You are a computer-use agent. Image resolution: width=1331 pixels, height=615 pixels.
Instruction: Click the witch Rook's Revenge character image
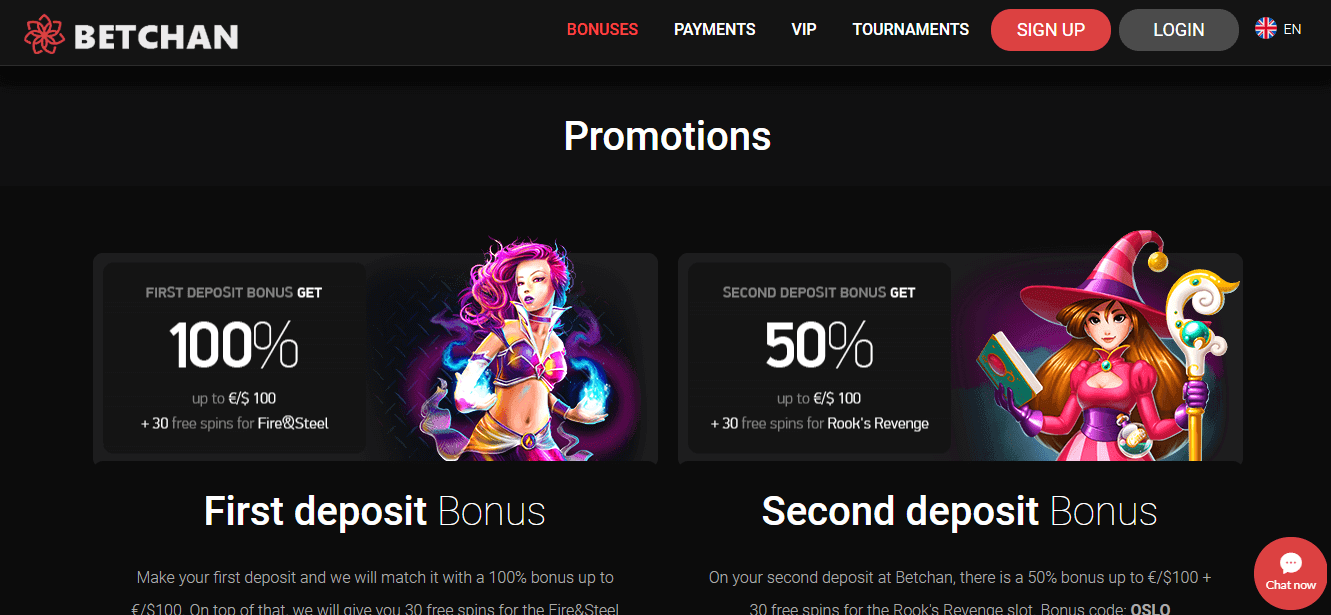point(1107,345)
